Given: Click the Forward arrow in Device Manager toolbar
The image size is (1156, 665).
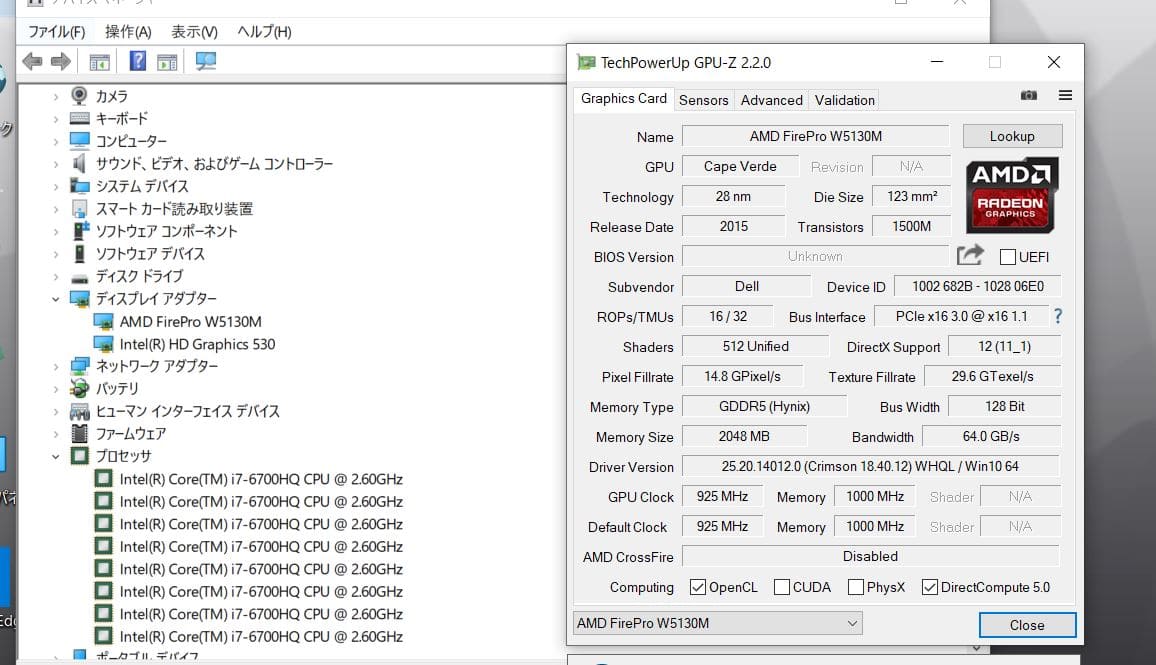Looking at the screenshot, I should tap(60, 61).
